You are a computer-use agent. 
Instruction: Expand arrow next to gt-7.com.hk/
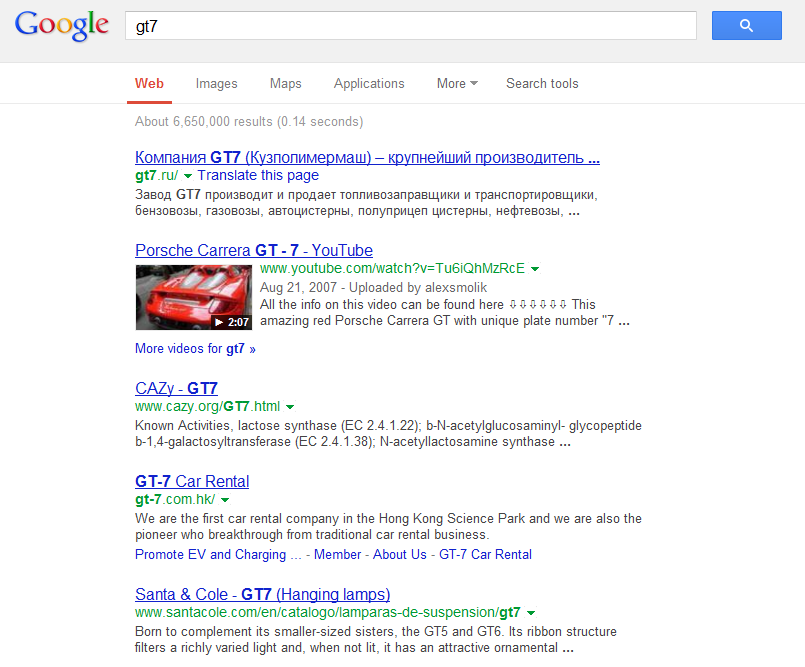(225, 500)
